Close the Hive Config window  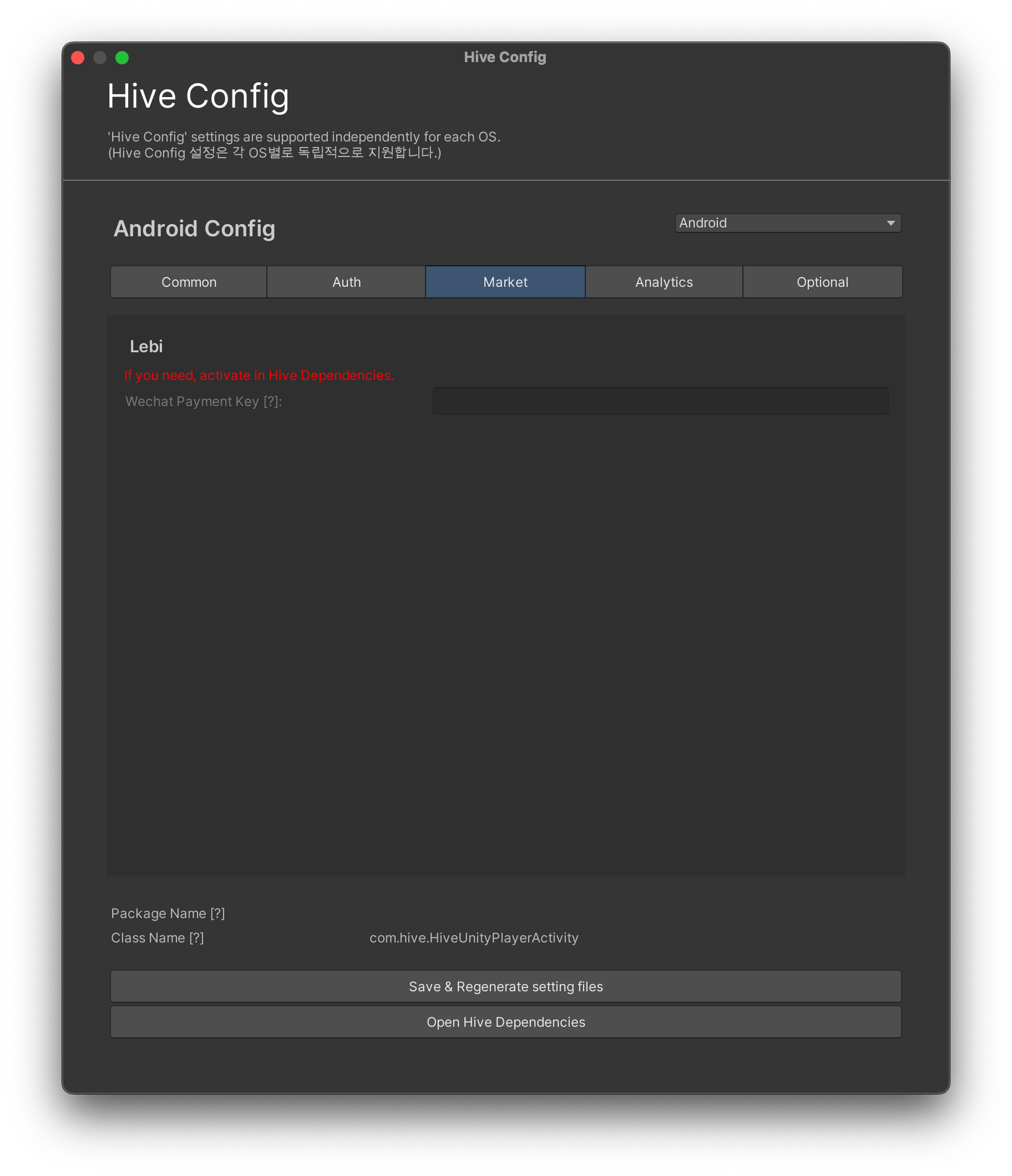coord(78,58)
